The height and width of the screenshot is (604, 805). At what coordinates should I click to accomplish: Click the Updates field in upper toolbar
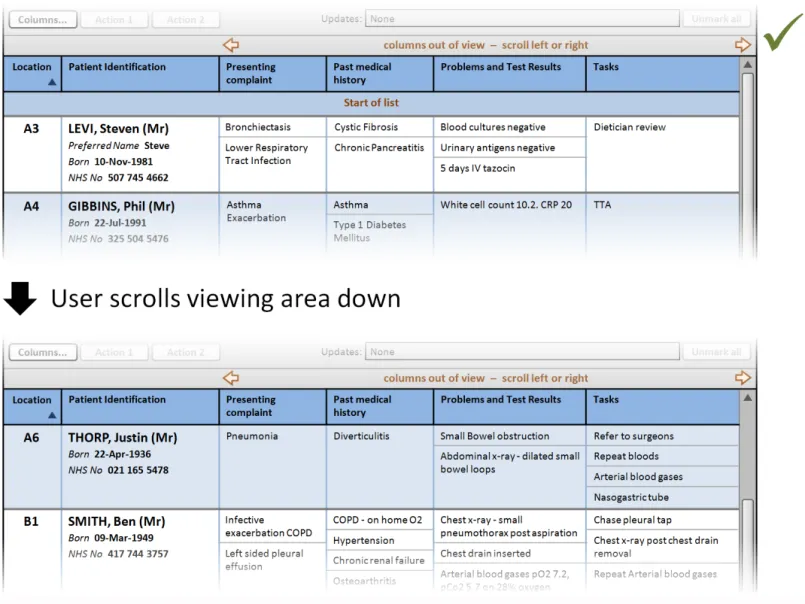520,19
